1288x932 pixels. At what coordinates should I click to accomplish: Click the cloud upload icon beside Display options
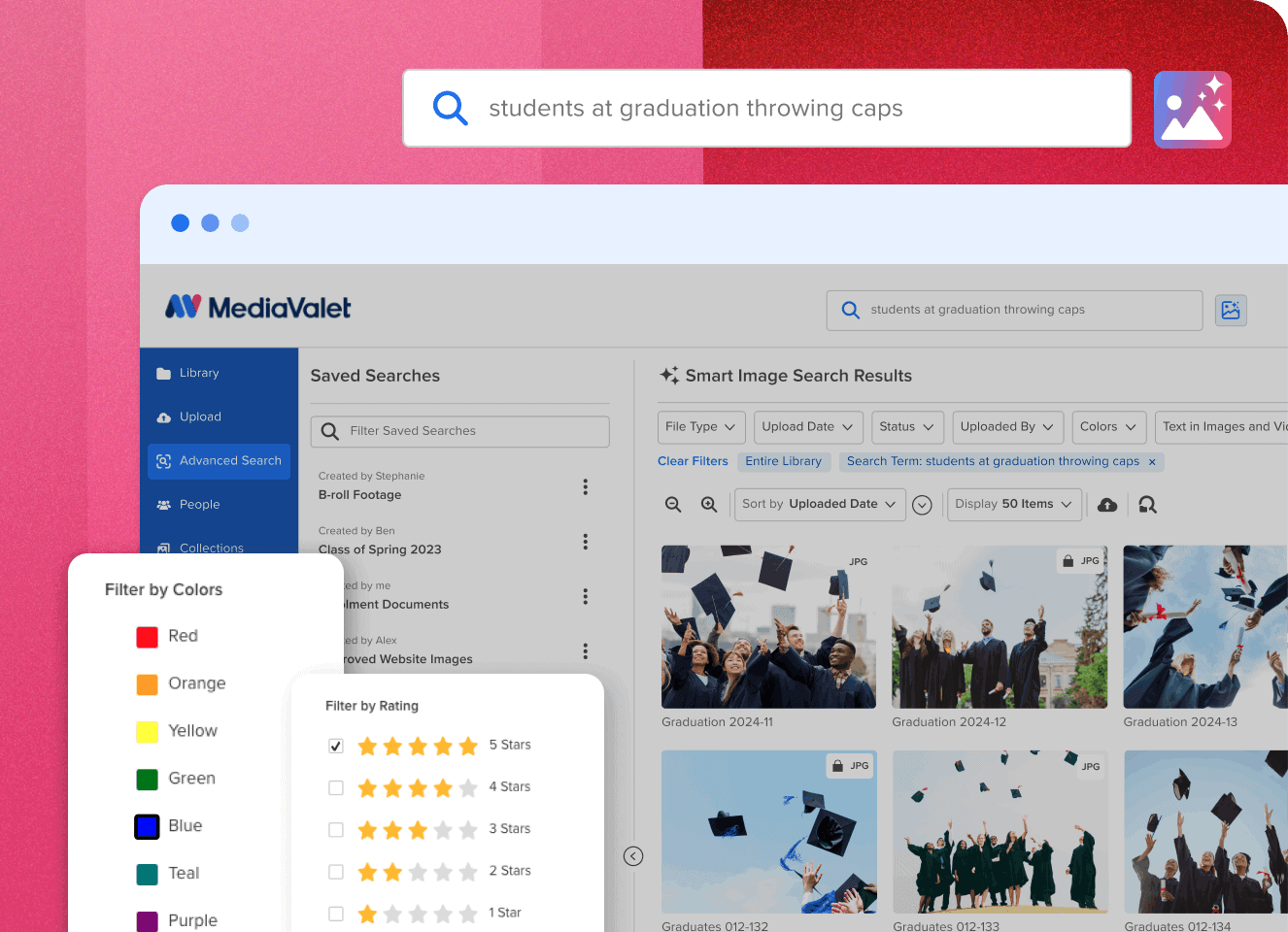tap(1106, 505)
